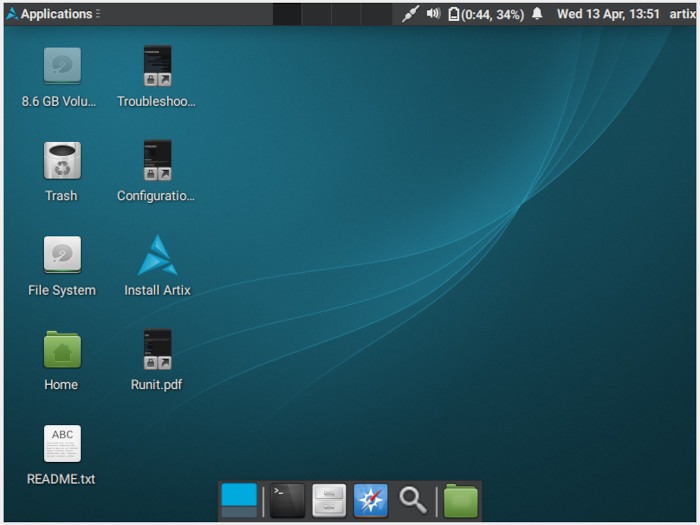Switch to the first workspace in pager
This screenshot has width=700, height=525.
click(x=287, y=14)
